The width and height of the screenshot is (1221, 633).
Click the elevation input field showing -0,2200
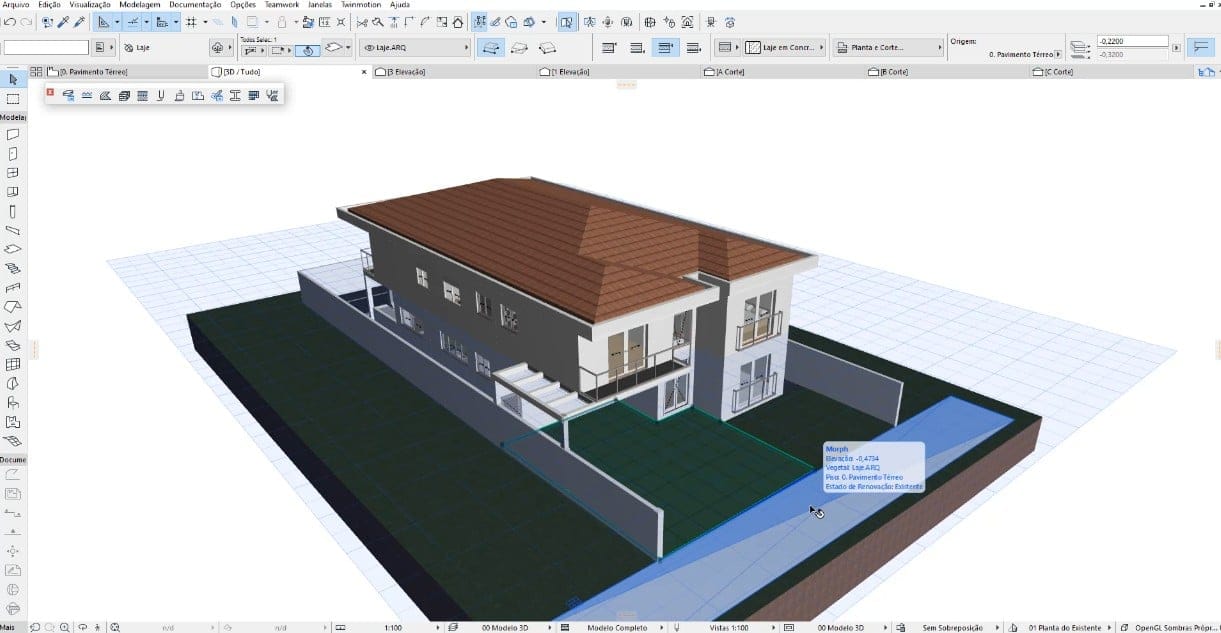(x=1132, y=41)
